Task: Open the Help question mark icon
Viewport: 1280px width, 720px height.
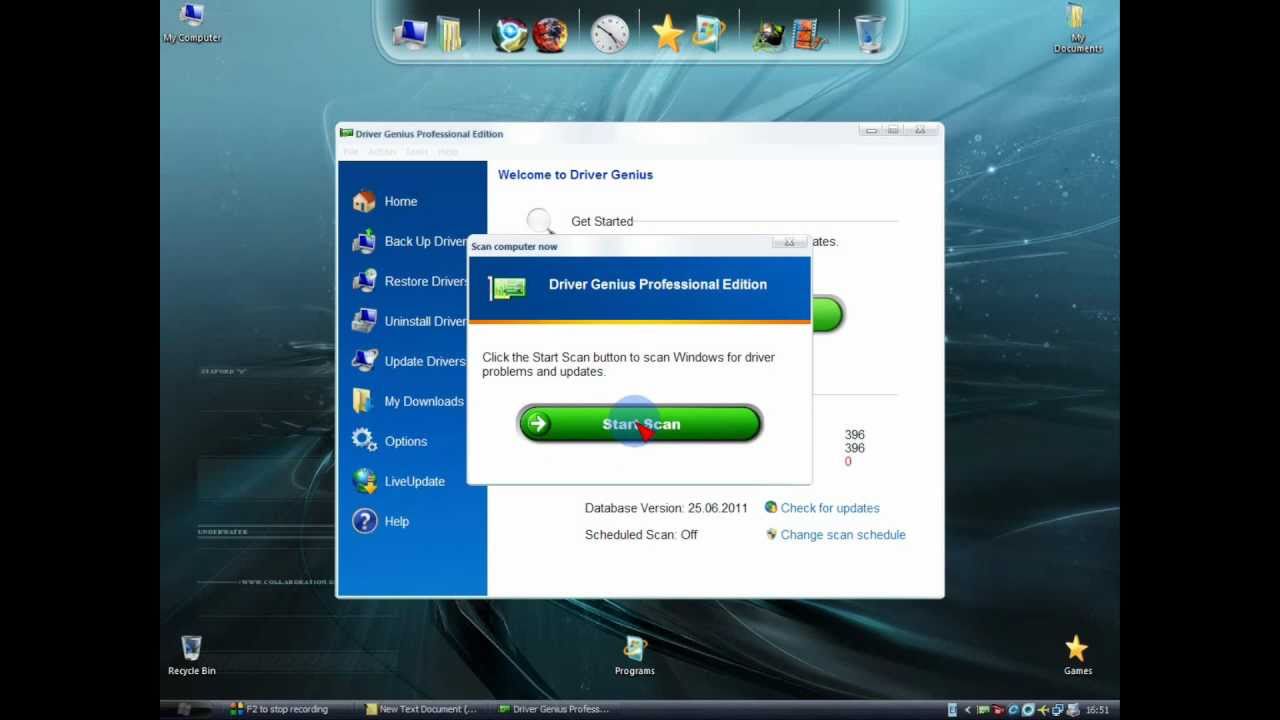Action: [364, 521]
